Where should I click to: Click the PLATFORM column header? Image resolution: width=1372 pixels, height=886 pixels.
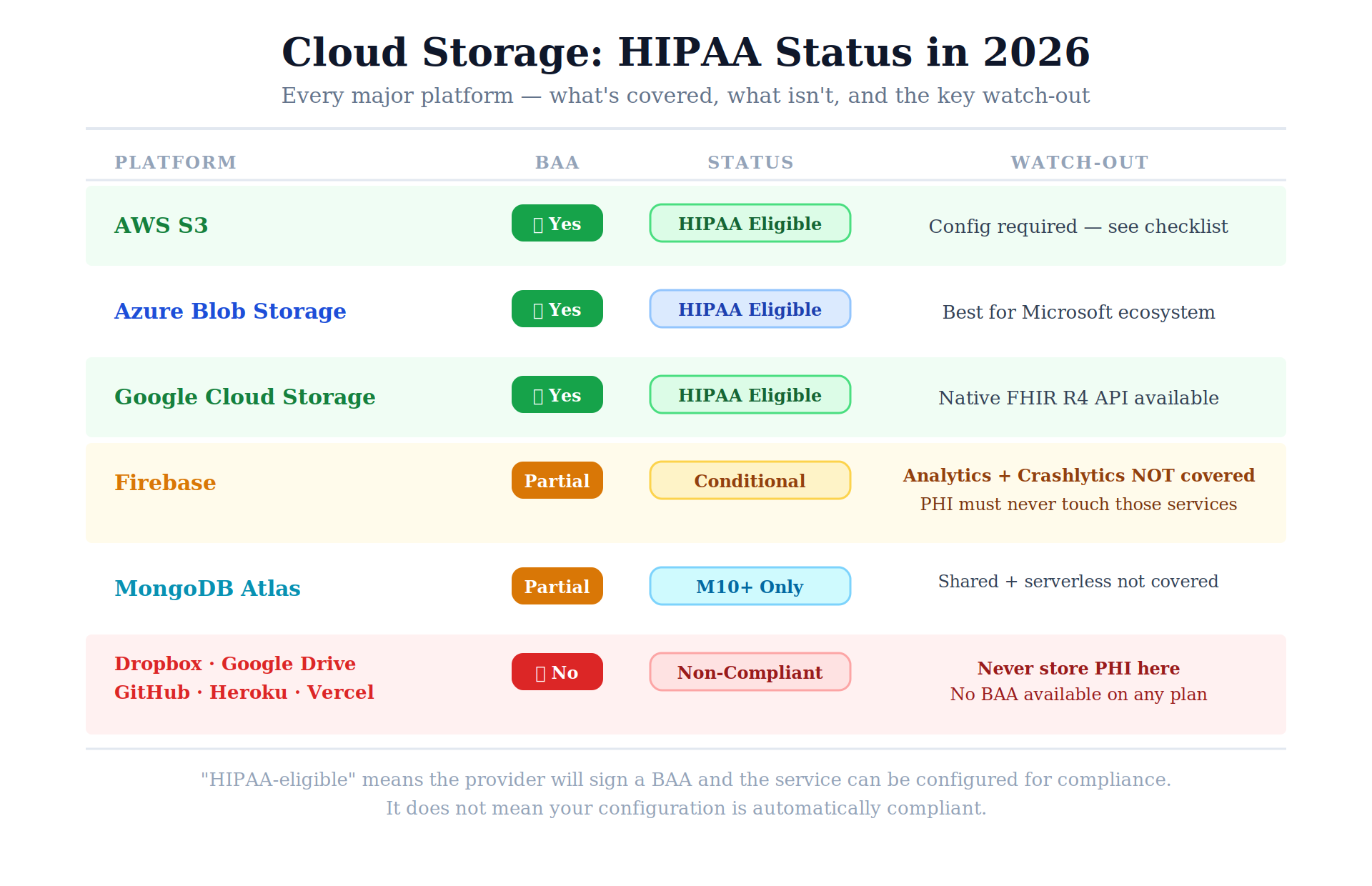(176, 163)
